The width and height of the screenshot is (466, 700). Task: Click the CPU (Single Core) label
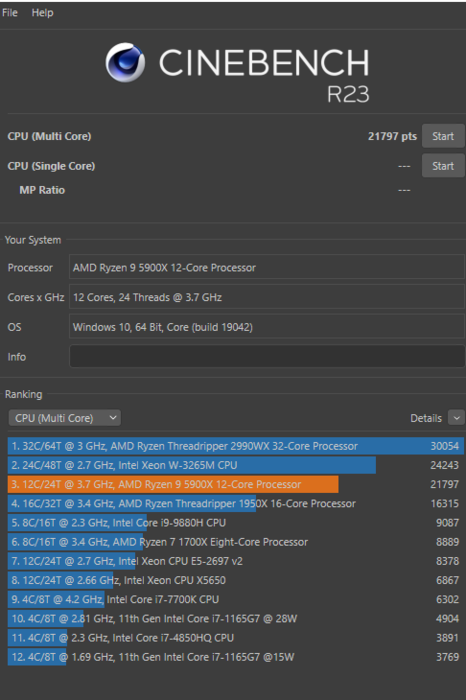(51, 166)
